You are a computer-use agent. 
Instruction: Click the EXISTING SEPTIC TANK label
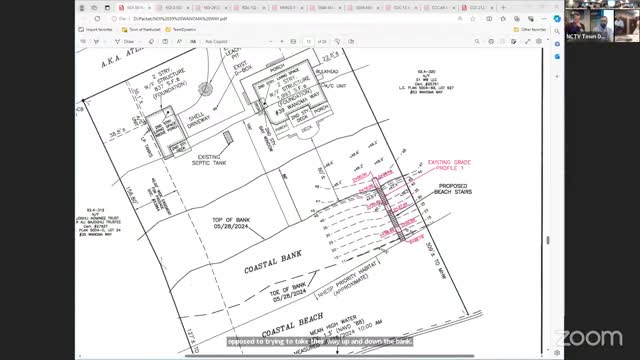tap(209, 160)
